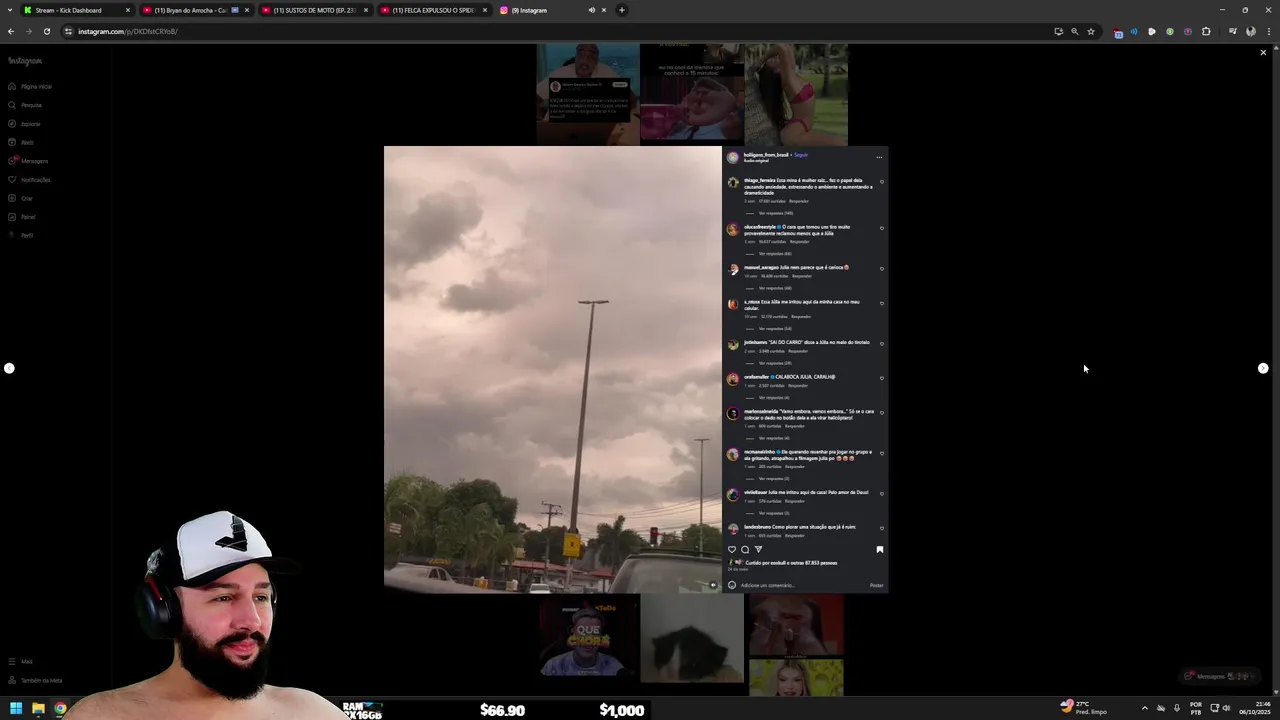
Task: Bookmark this page with star icon
Action: 1091,31
